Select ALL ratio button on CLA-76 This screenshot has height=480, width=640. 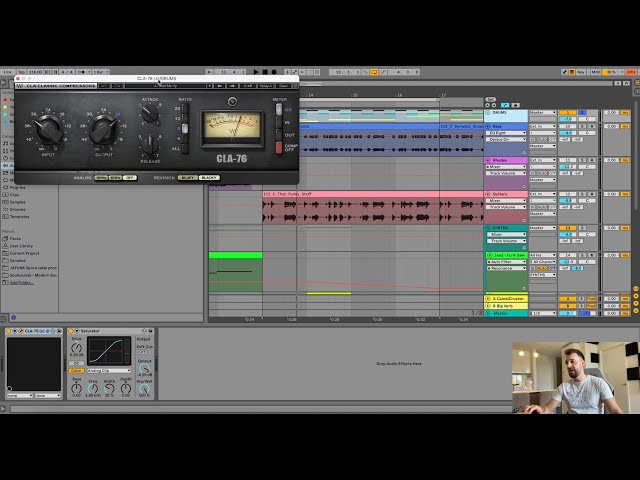[185, 148]
